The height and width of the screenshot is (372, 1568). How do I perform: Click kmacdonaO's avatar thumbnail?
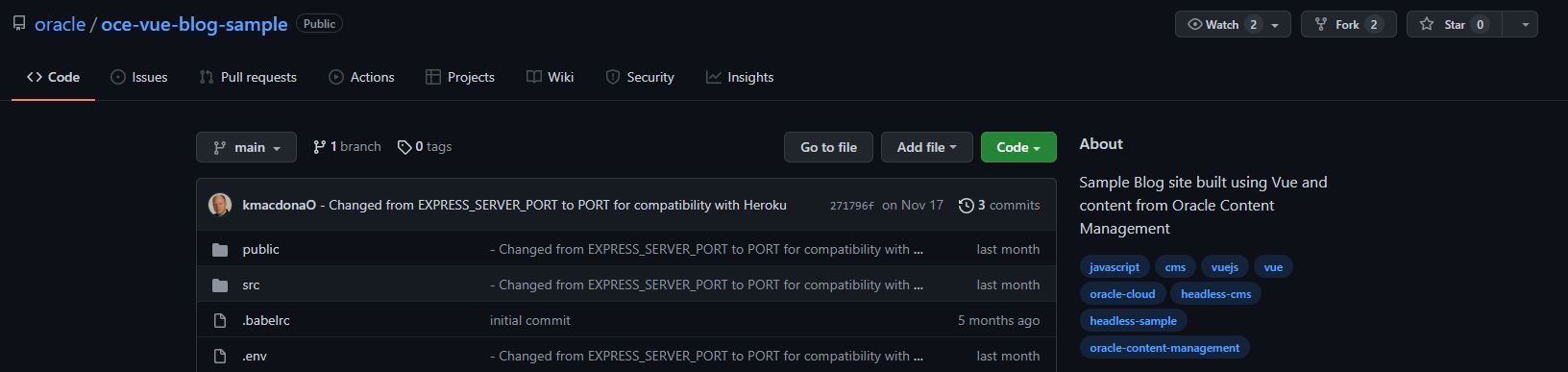pos(220,205)
